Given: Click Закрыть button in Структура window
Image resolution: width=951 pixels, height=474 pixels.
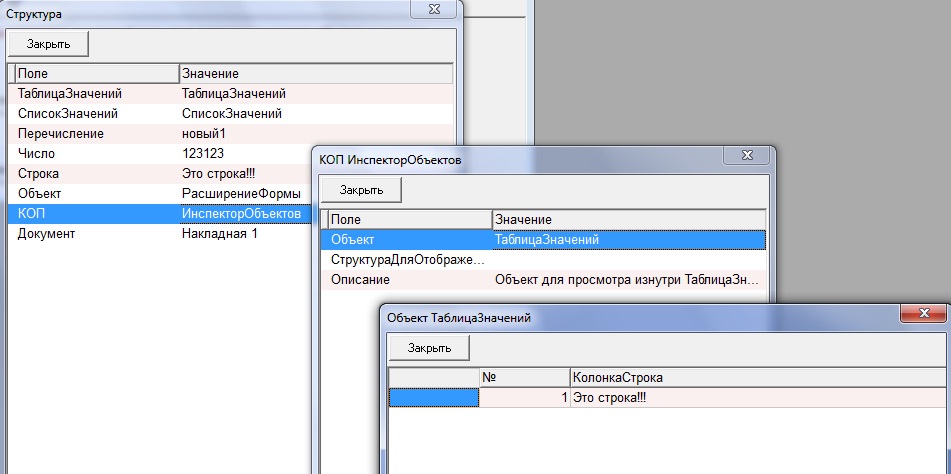Looking at the screenshot, I should tap(47, 44).
